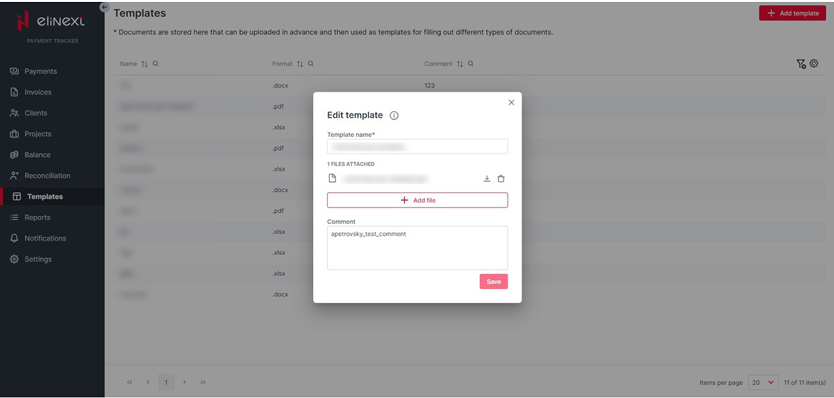Click the Add template button
Image resolution: width=834 pixels, height=398 pixels.
793,13
